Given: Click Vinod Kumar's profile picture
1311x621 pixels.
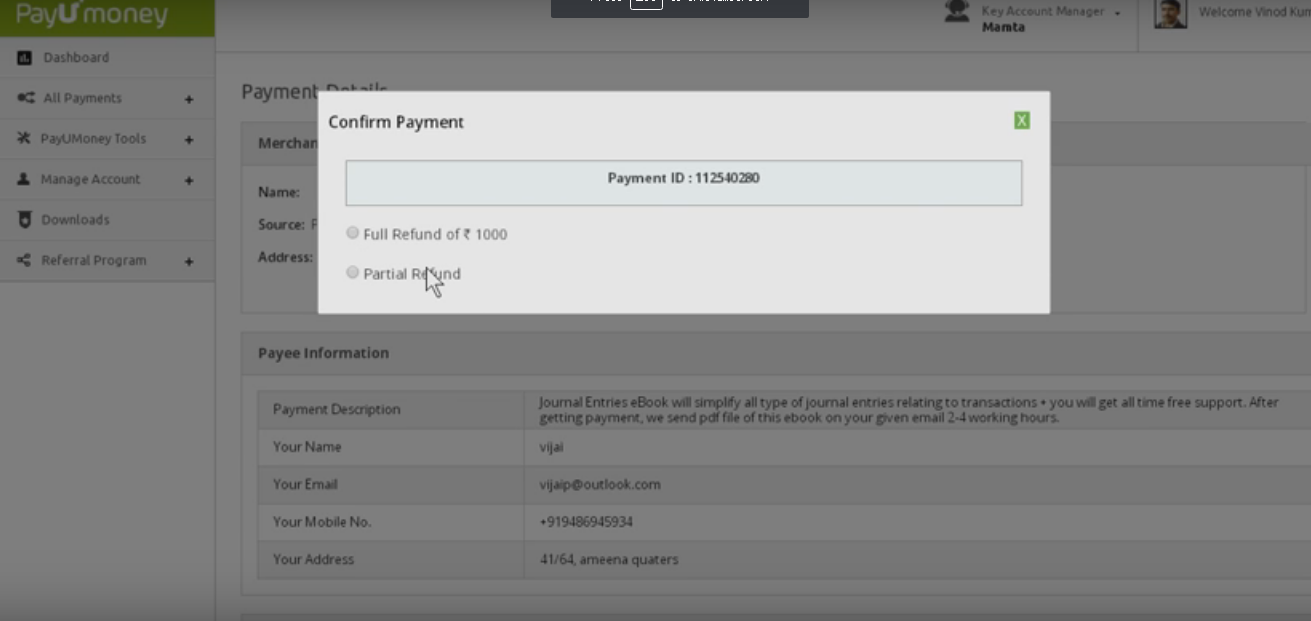Looking at the screenshot, I should pos(1170,13).
